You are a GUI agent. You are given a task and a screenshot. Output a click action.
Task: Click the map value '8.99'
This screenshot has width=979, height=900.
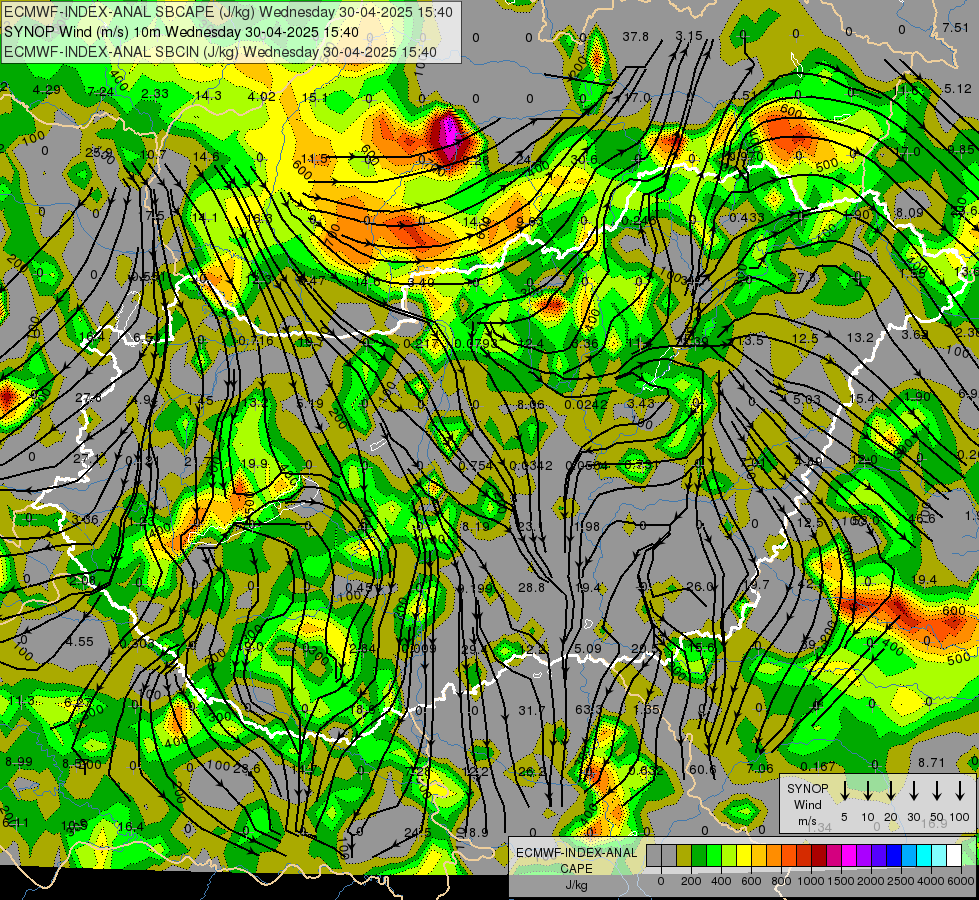coord(19,762)
